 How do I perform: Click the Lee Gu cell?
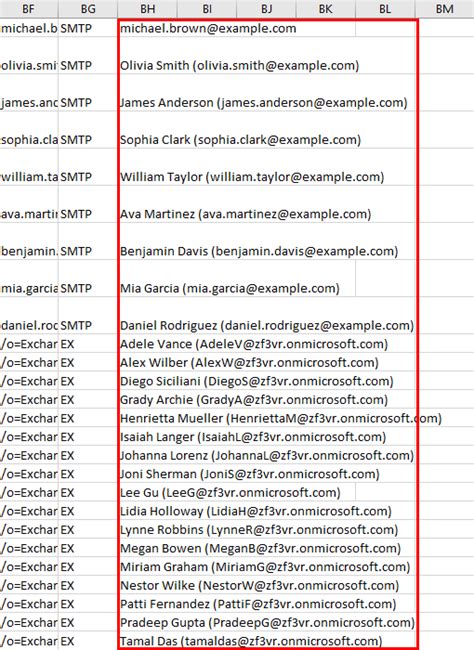(230, 492)
